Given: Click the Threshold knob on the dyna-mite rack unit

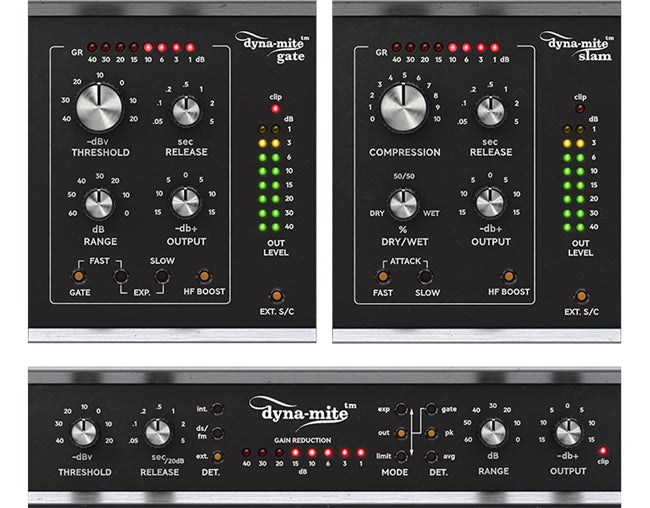Looking at the screenshot, I should point(84,432).
